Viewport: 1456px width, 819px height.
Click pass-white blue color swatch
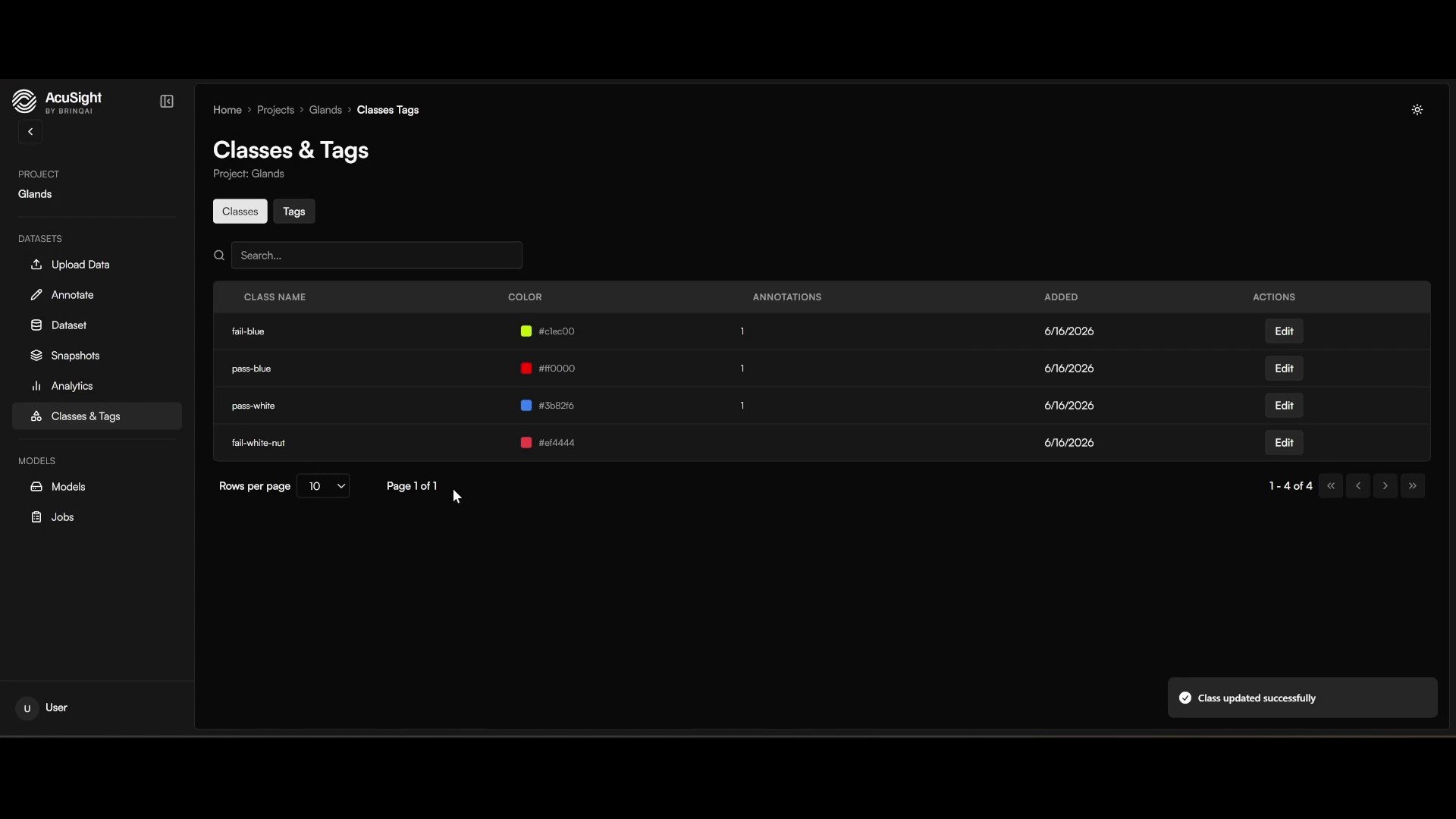click(526, 406)
